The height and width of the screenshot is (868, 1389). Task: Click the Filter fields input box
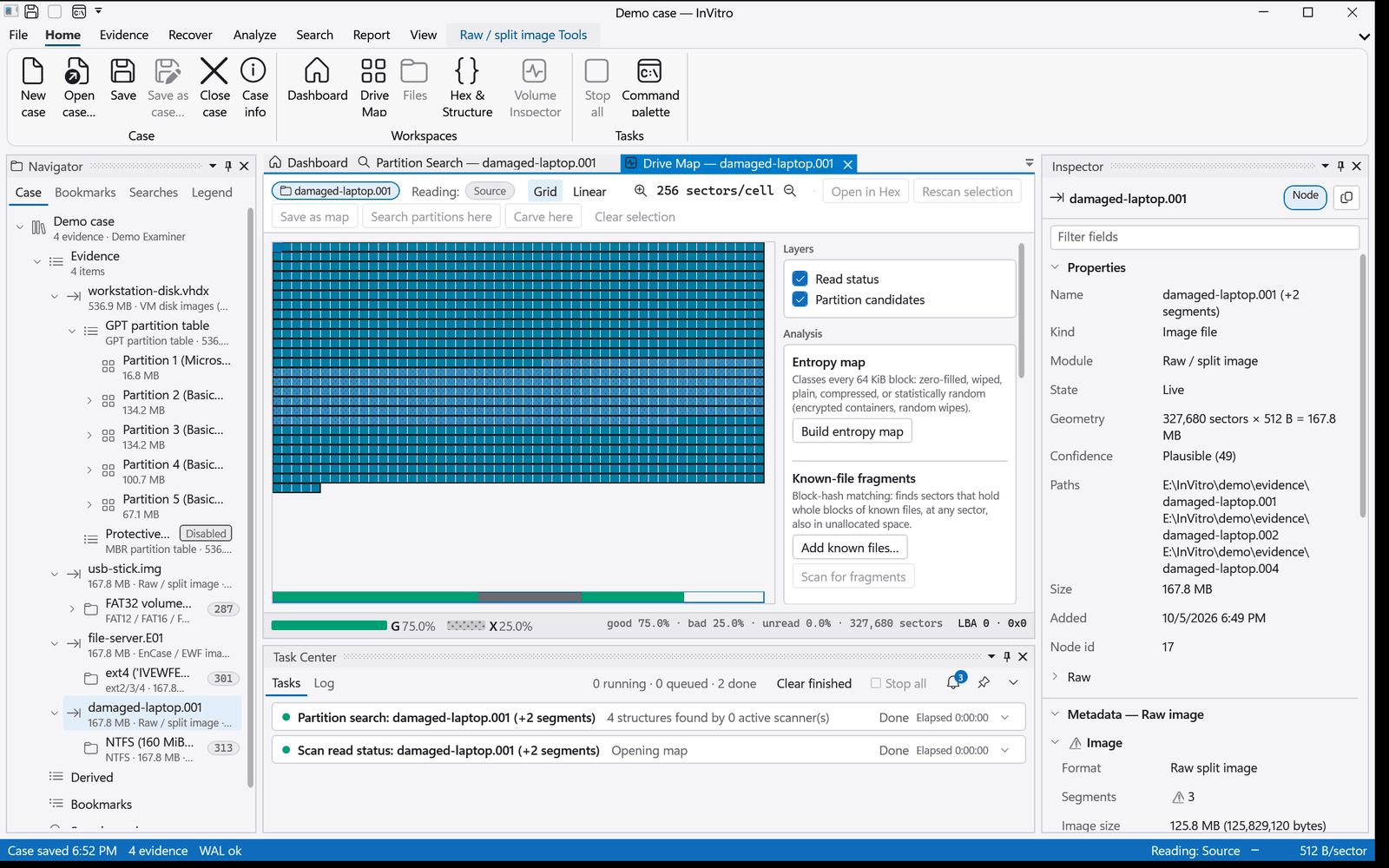pos(1204,237)
